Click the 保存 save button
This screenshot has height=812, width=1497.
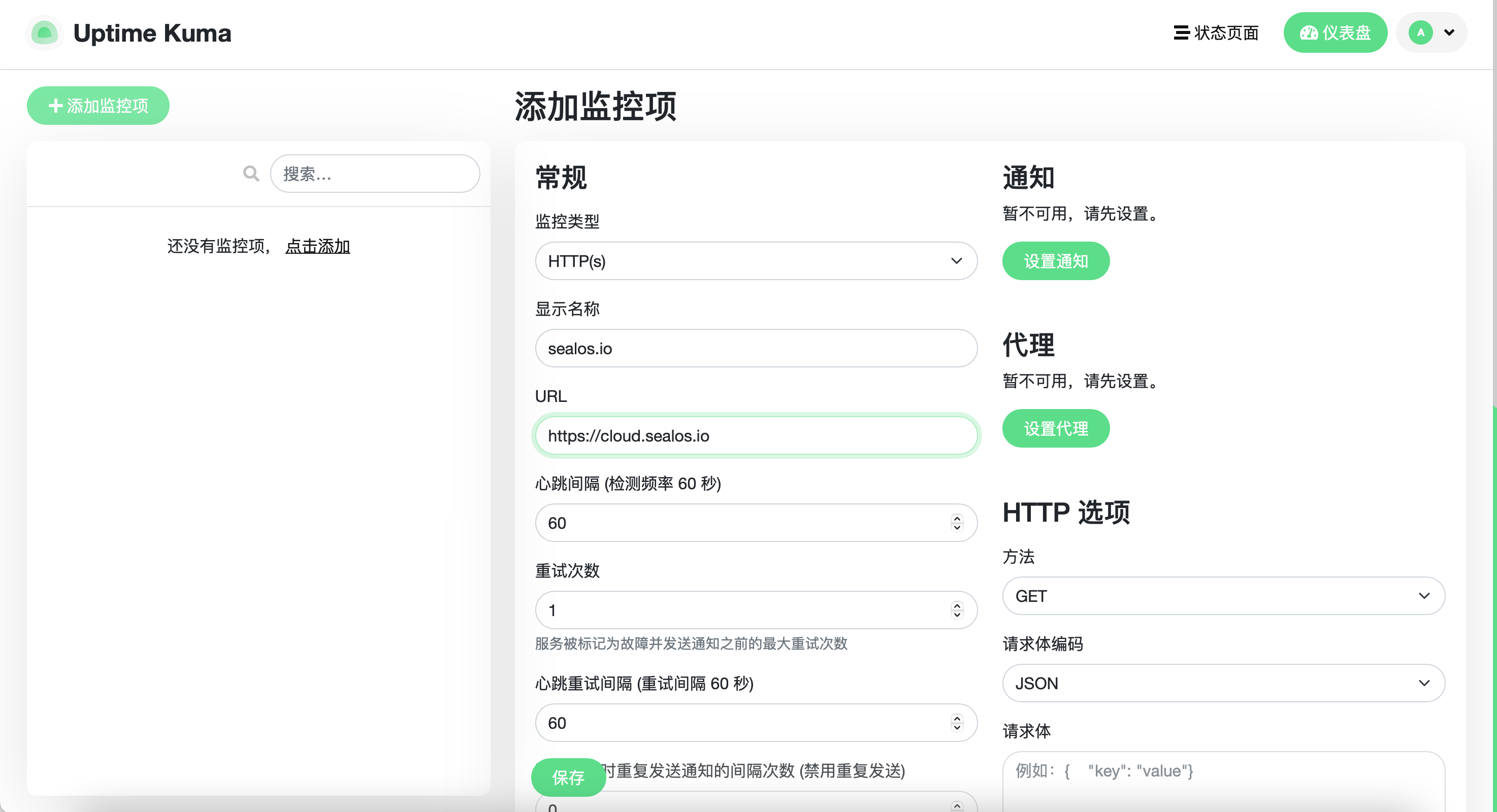568,777
